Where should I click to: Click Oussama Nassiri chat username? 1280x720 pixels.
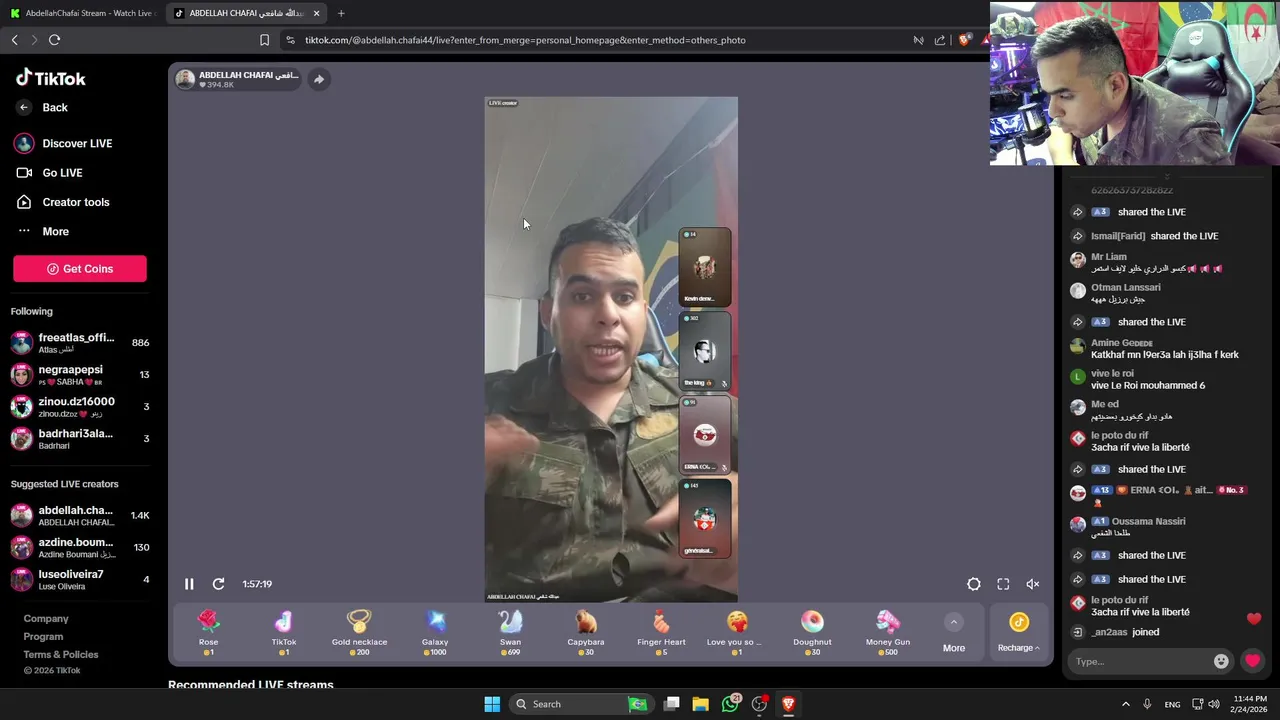click(1148, 521)
